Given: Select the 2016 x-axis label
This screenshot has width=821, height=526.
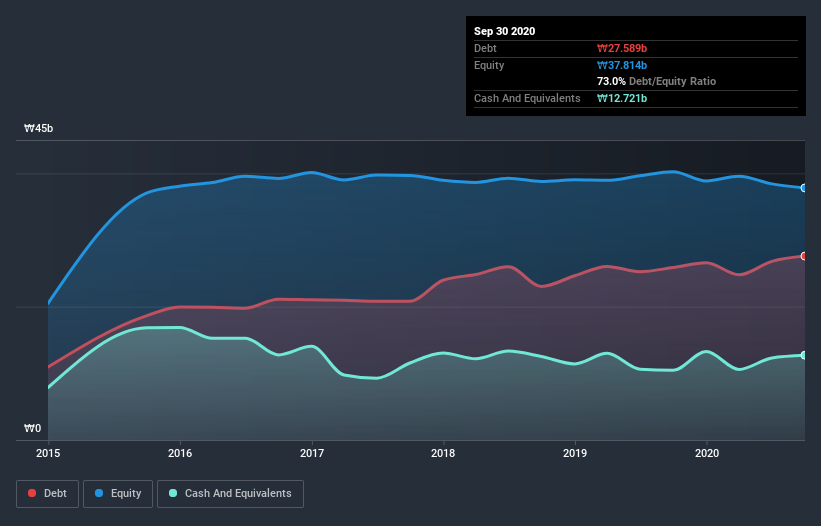Looking at the screenshot, I should click(x=180, y=453).
